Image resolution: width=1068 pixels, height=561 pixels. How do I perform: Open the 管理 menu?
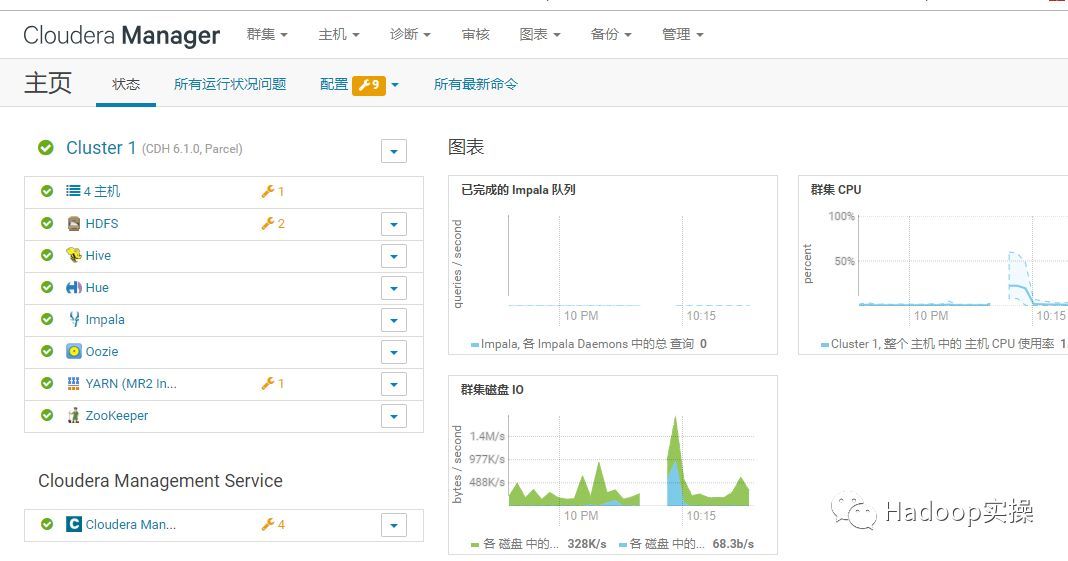682,34
